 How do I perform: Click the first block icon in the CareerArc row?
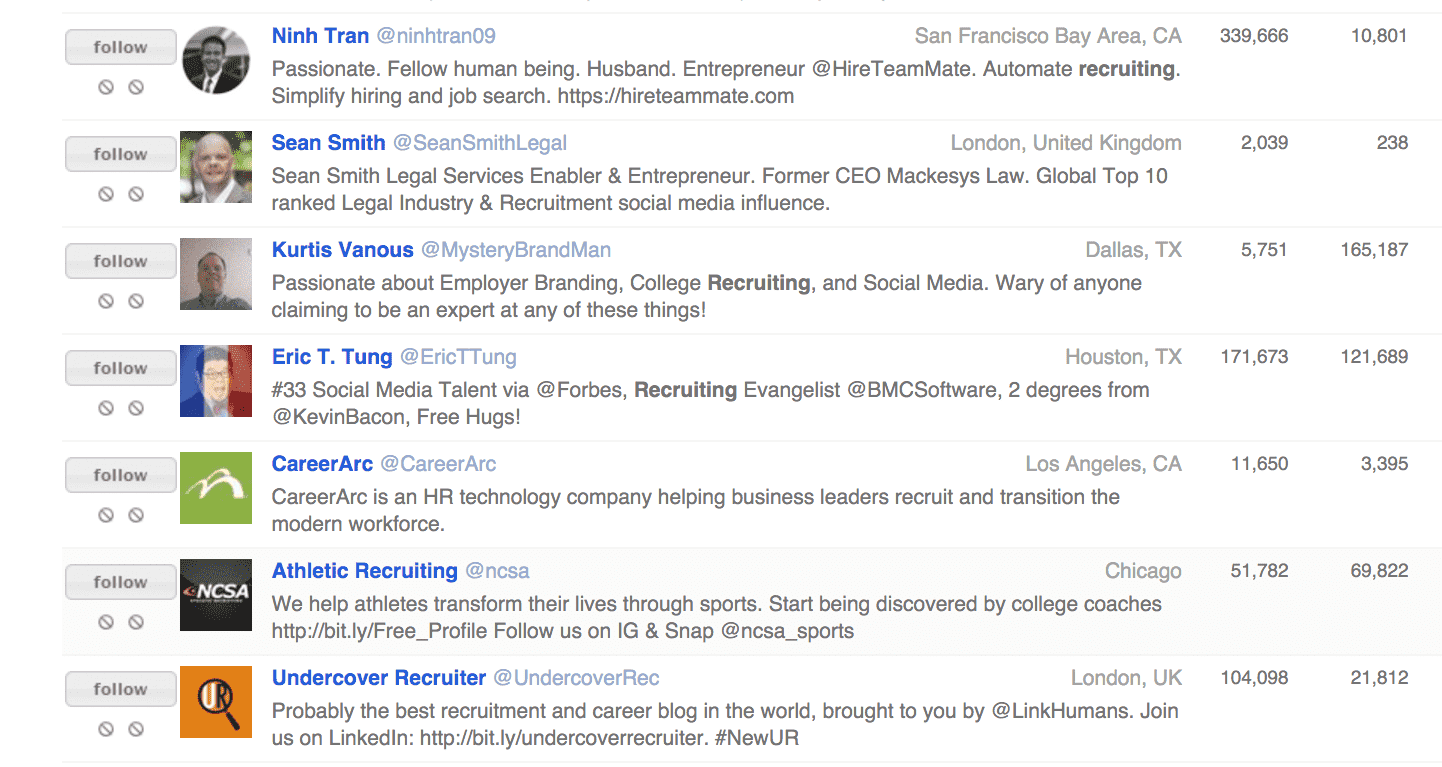tap(106, 515)
